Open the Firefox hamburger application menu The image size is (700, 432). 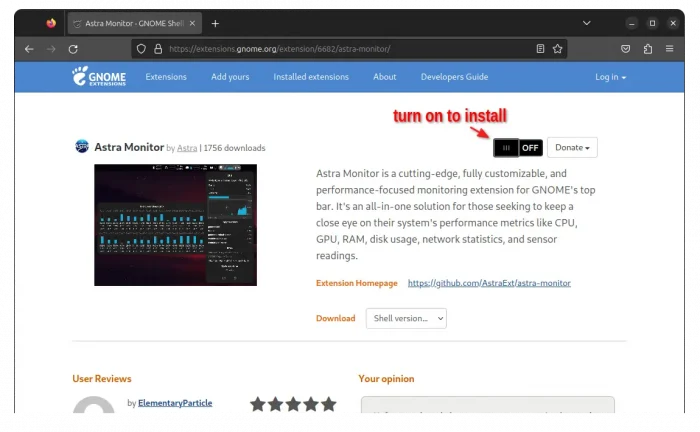tap(670, 48)
